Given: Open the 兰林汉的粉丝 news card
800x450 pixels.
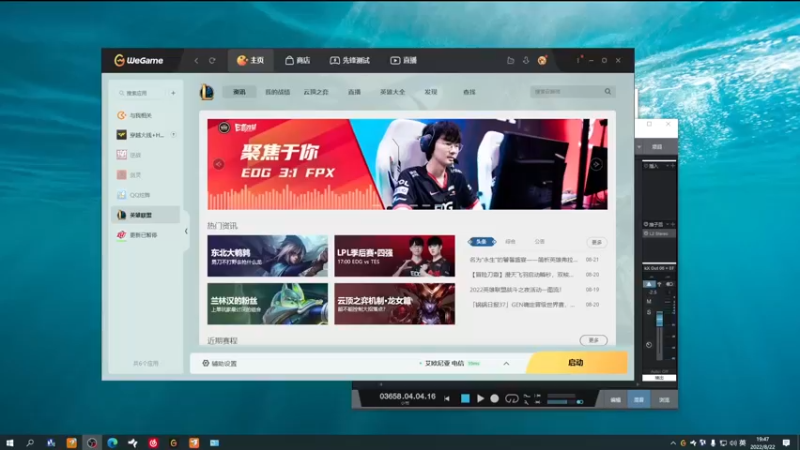Looking at the screenshot, I should pos(267,304).
